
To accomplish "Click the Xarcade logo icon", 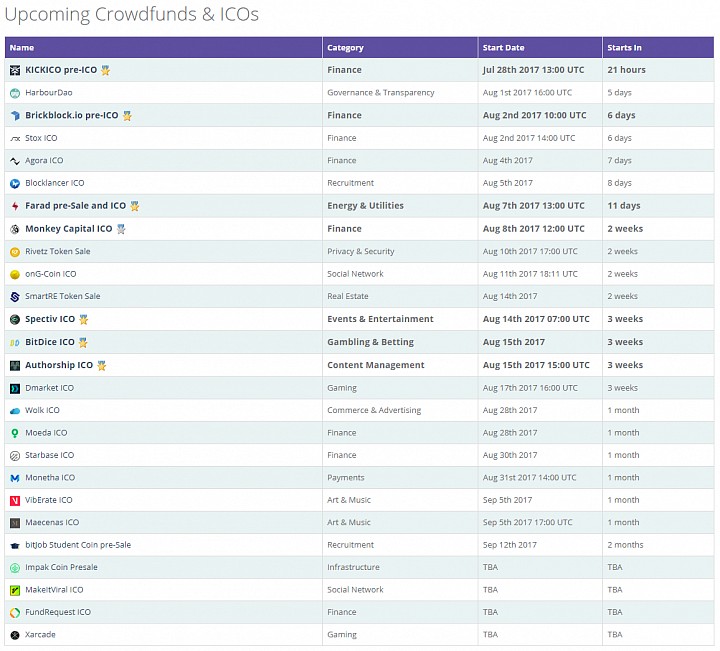I will tap(15, 635).
